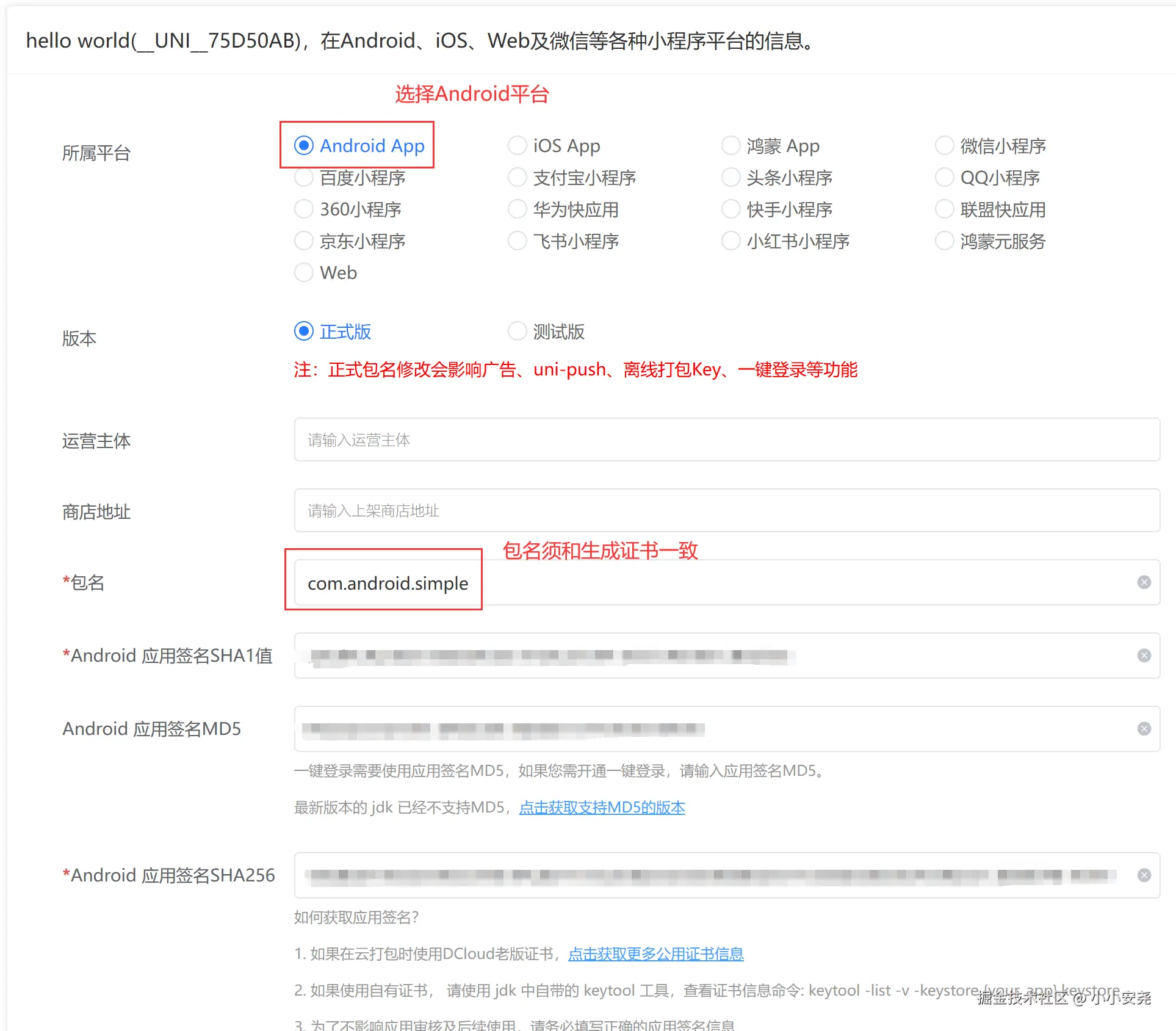Clear the MD5 signature field
The height and width of the screenshot is (1031, 1176).
1144,729
